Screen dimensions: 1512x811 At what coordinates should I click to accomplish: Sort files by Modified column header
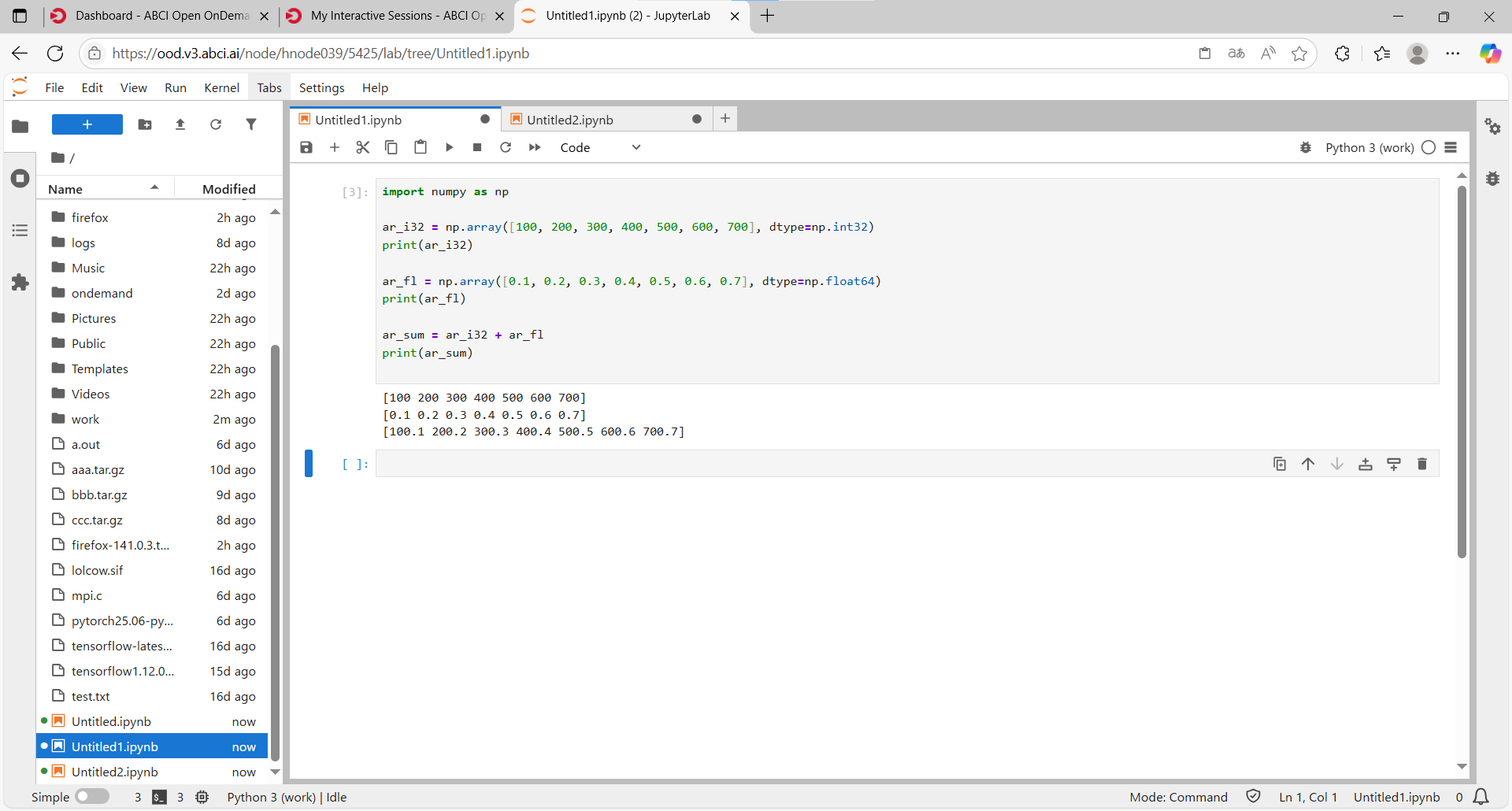click(228, 189)
